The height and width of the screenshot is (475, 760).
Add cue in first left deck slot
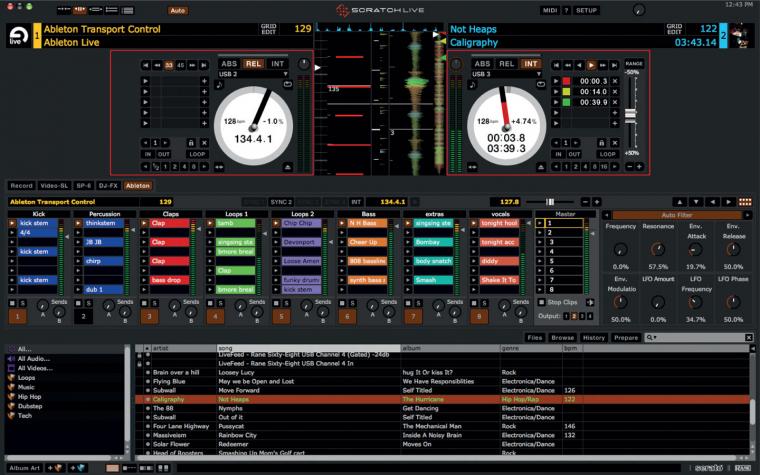(x=204, y=81)
